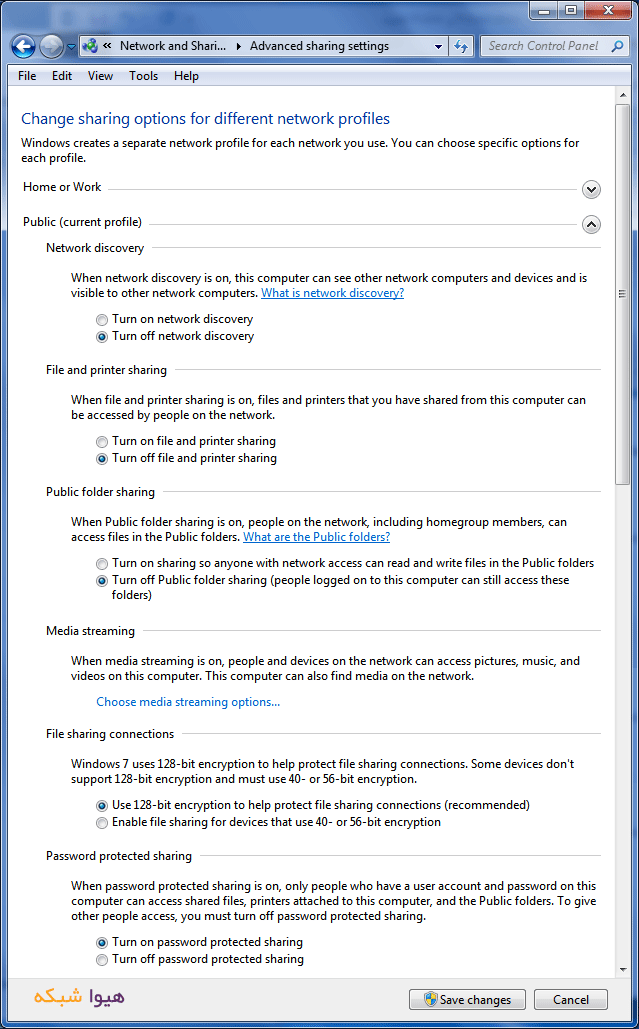This screenshot has width=639, height=1029.
Task: Open the What is network discovery? link
Action: pos(333,293)
